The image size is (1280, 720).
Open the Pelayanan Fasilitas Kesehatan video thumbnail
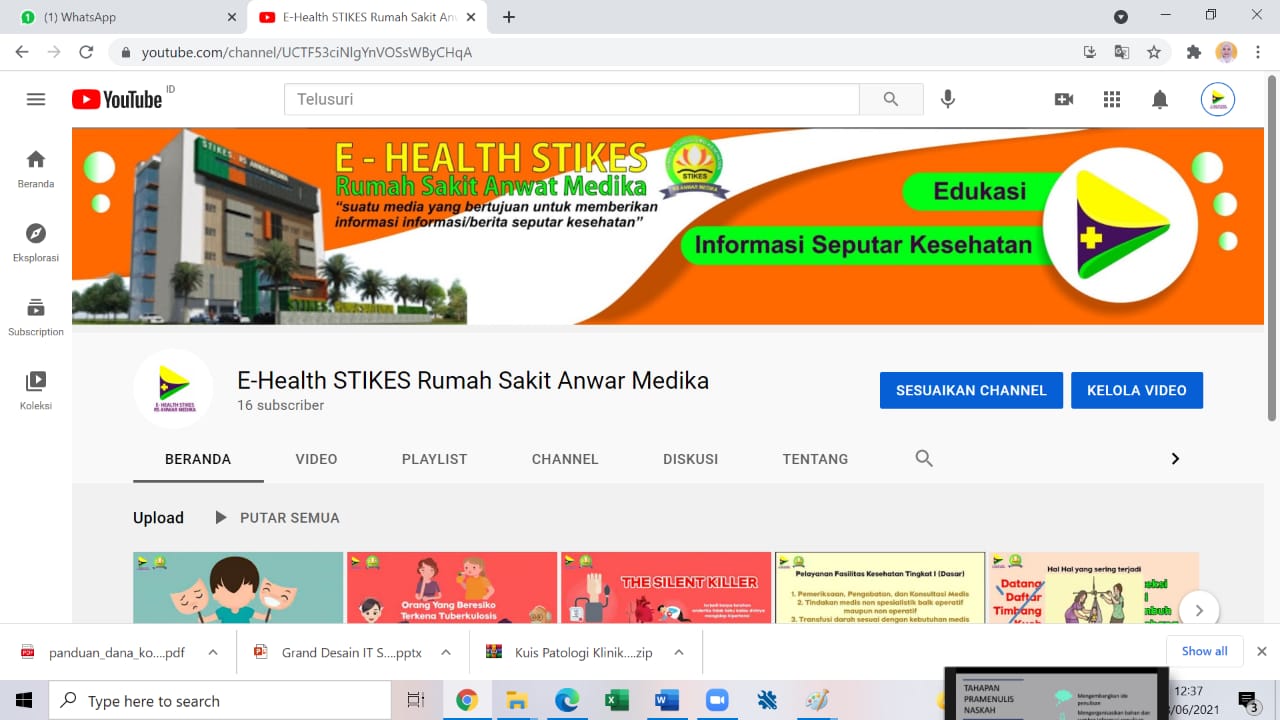tap(880, 588)
